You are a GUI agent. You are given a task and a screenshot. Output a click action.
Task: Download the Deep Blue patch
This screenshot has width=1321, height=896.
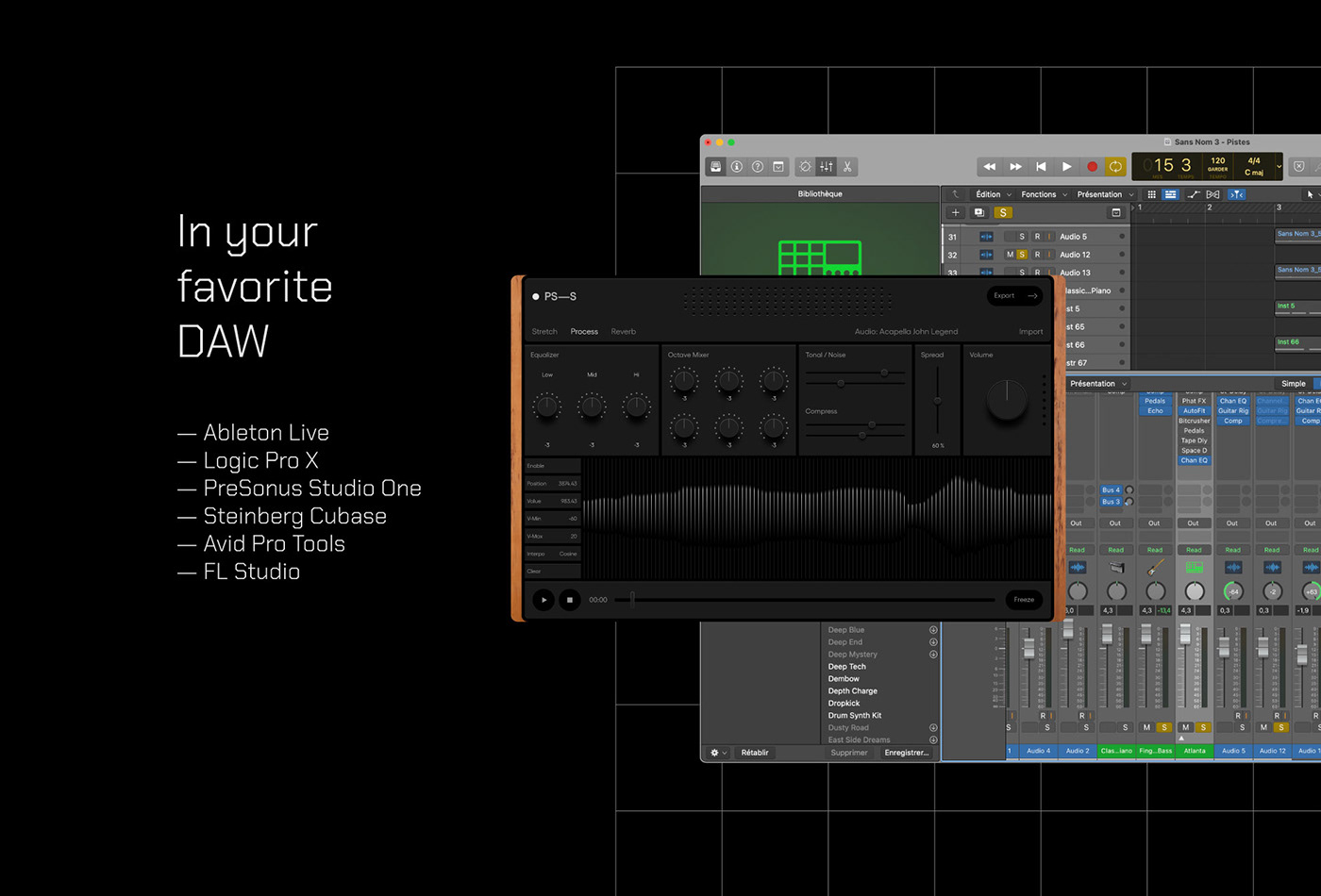tap(933, 630)
